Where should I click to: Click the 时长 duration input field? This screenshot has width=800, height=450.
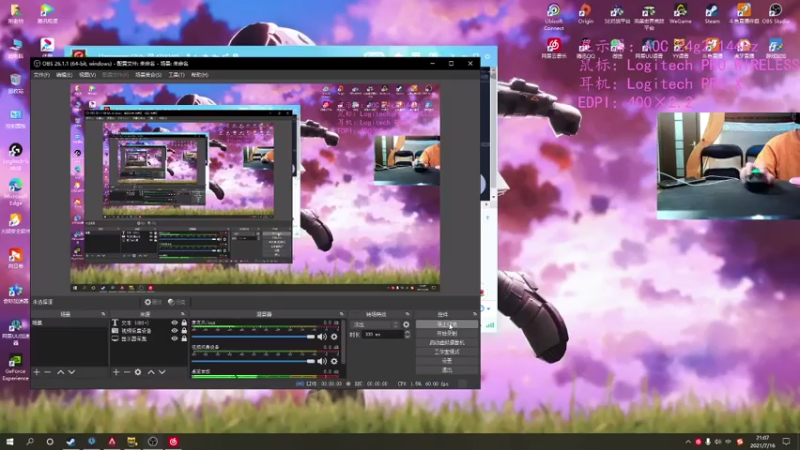(382, 334)
